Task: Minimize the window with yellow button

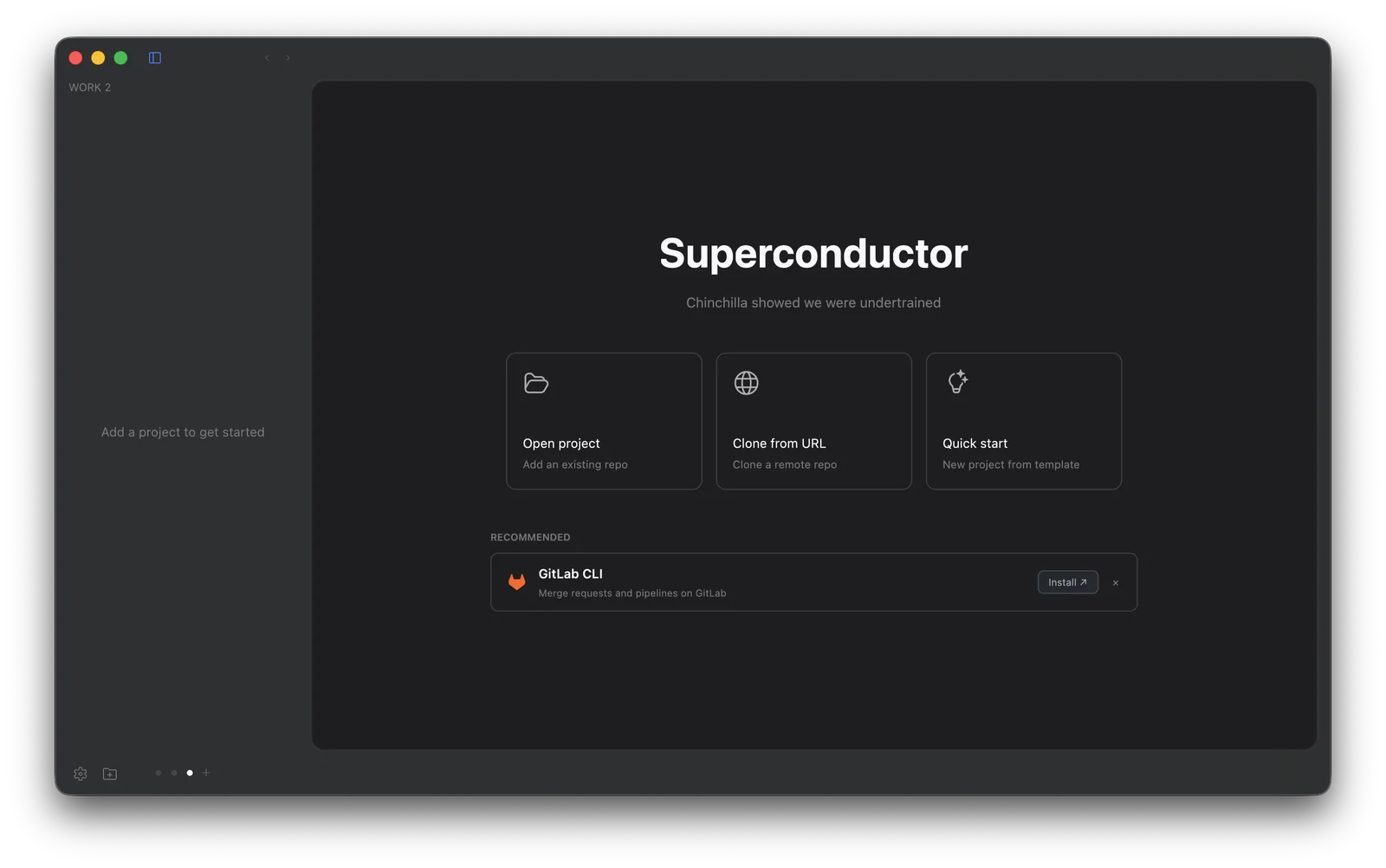Action: tap(98, 58)
